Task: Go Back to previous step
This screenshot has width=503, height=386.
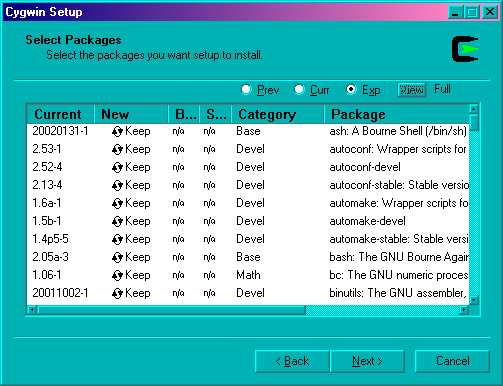Action: (x=292, y=361)
